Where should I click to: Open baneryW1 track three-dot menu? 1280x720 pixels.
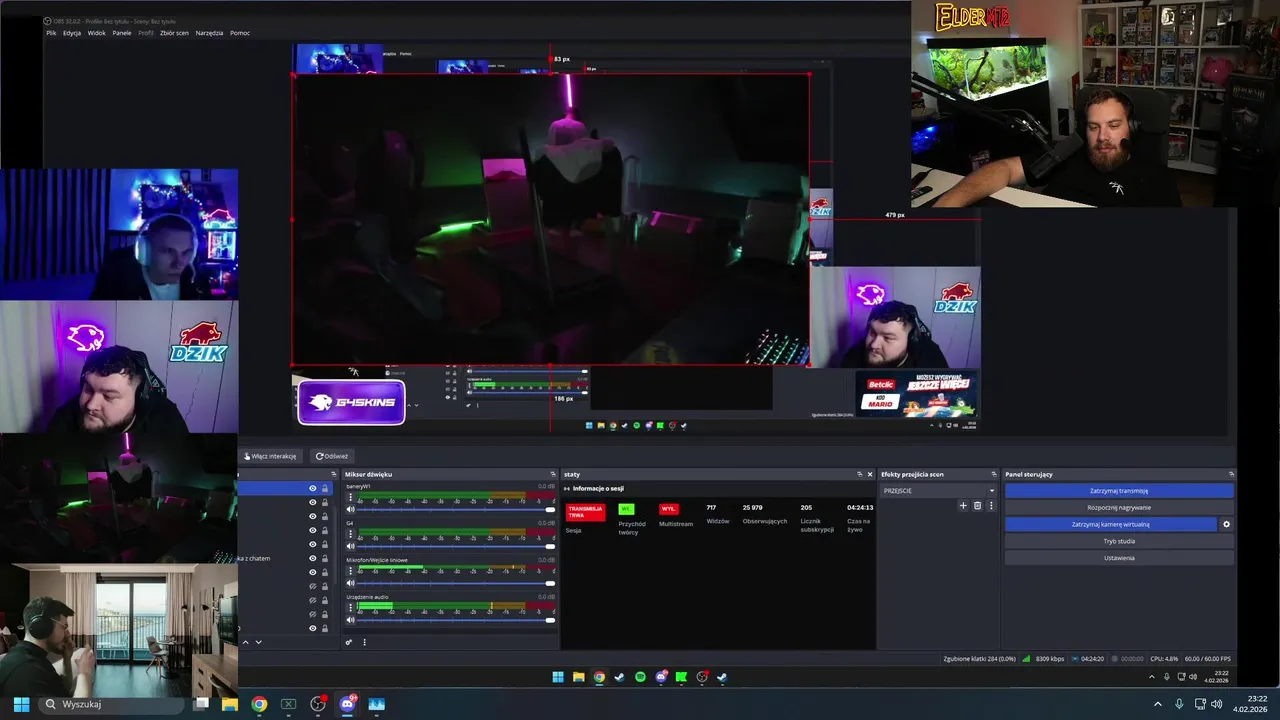[350, 497]
